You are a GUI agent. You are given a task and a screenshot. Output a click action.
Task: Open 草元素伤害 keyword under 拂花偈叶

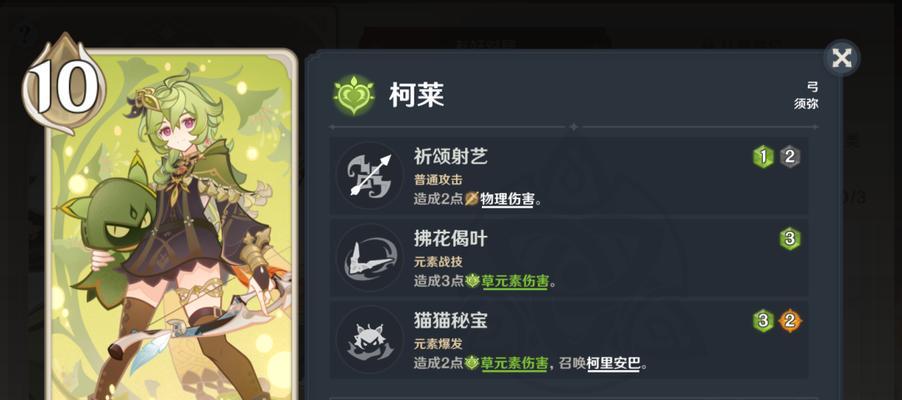tap(515, 281)
